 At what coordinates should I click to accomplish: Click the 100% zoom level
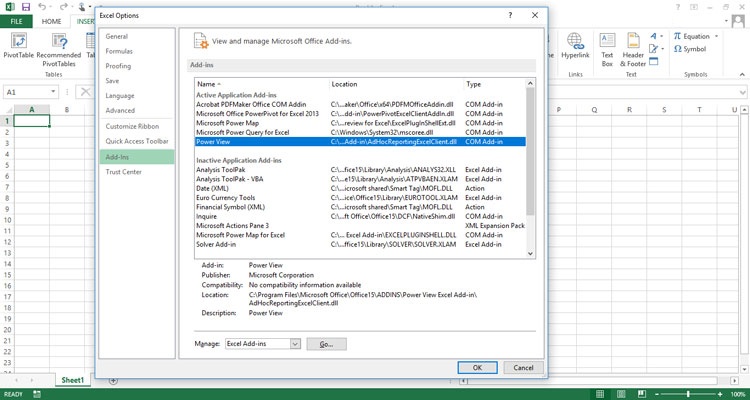click(738, 394)
